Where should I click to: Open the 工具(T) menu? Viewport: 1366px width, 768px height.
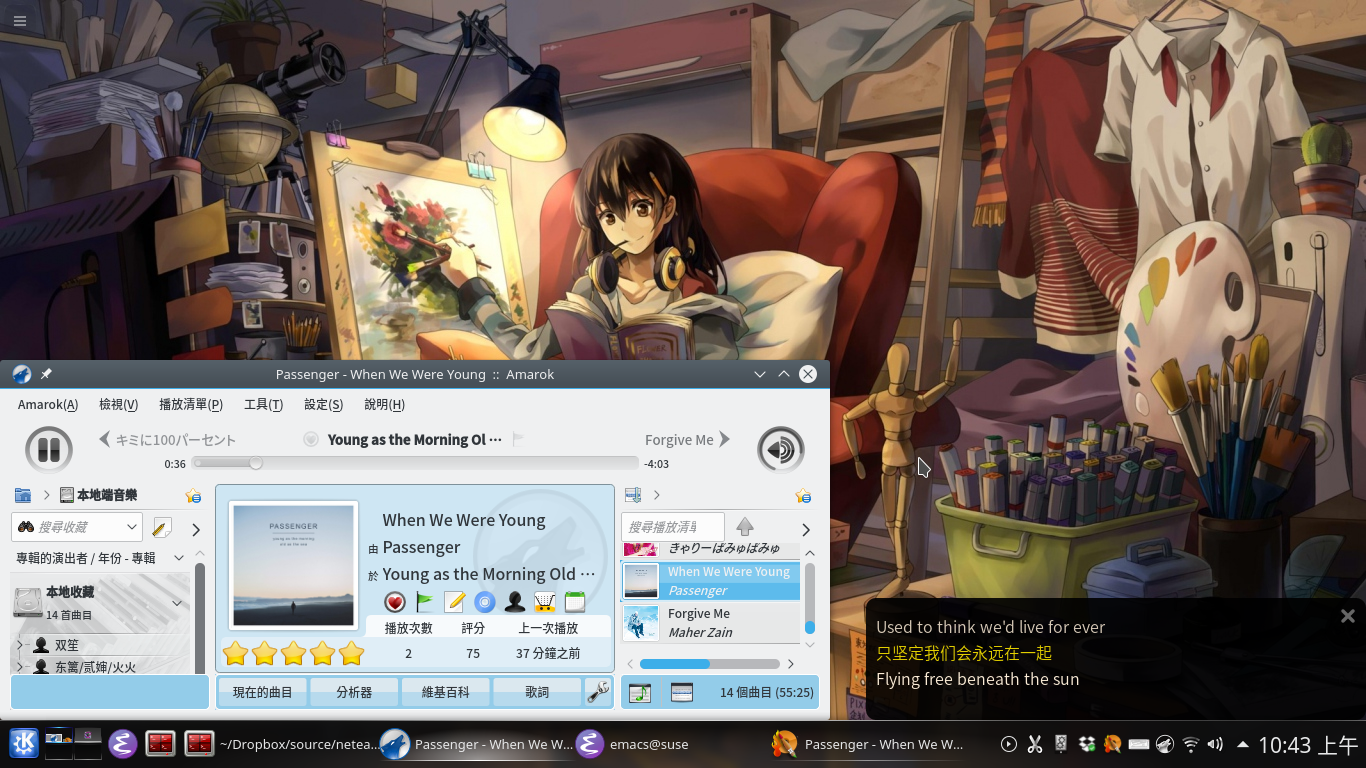263,404
